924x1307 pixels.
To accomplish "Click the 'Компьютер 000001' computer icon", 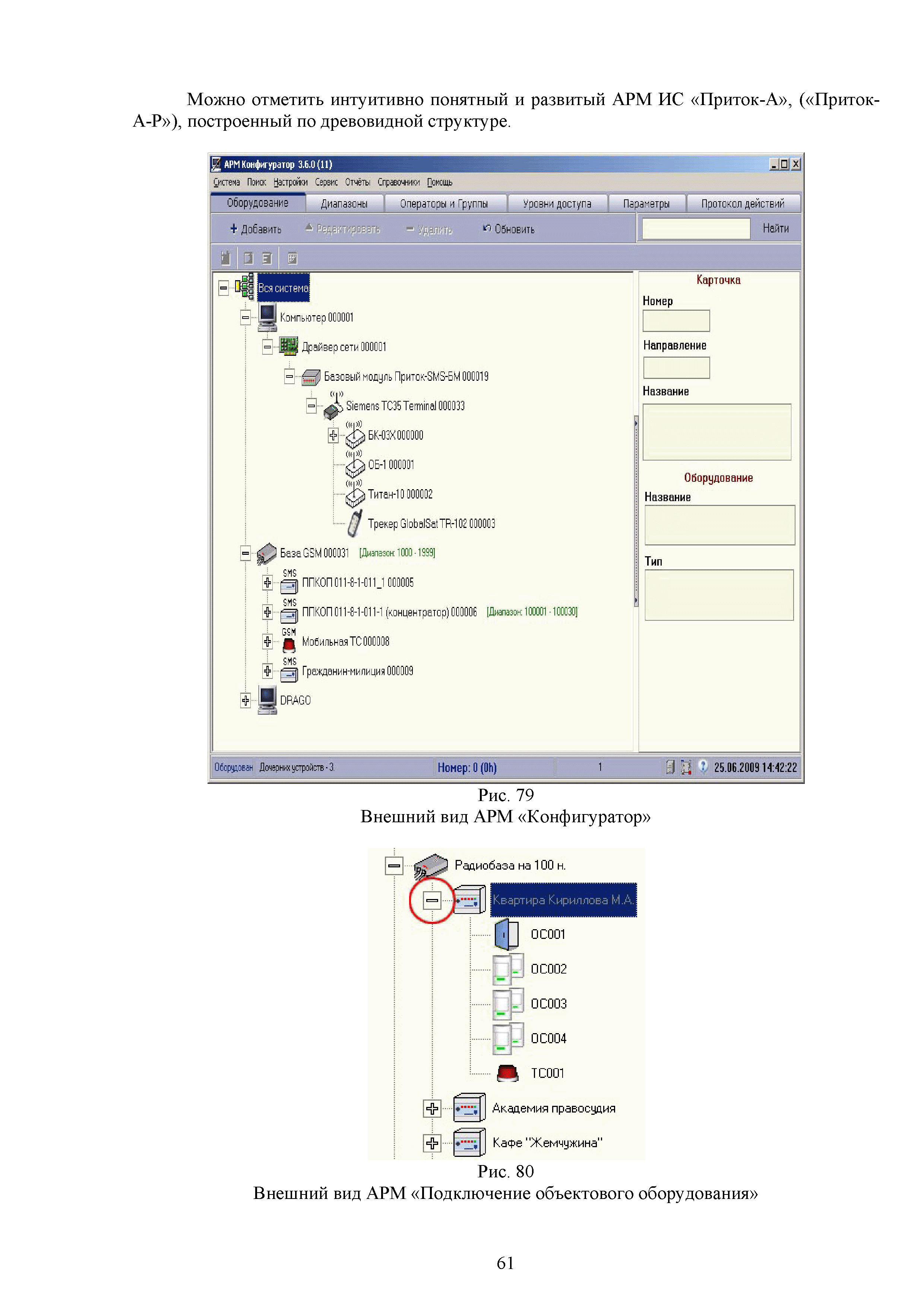I will [267, 317].
